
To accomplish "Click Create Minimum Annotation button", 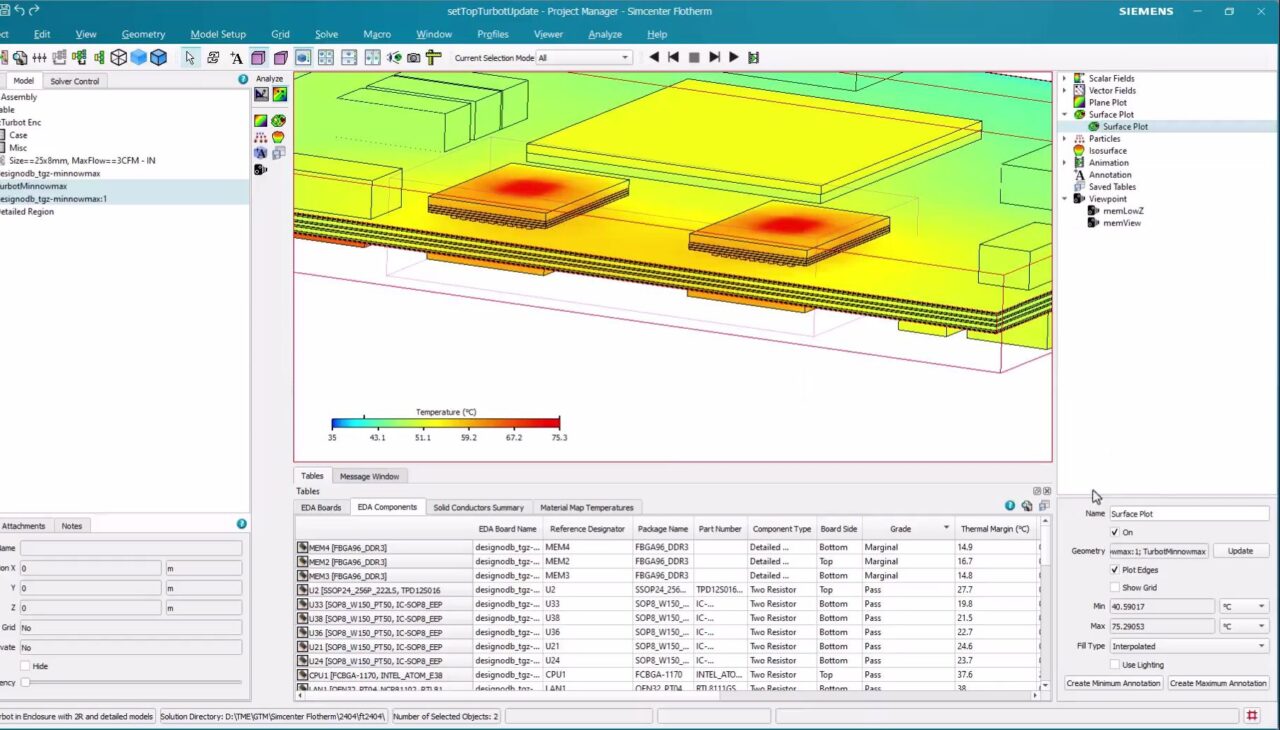I will 1113,684.
